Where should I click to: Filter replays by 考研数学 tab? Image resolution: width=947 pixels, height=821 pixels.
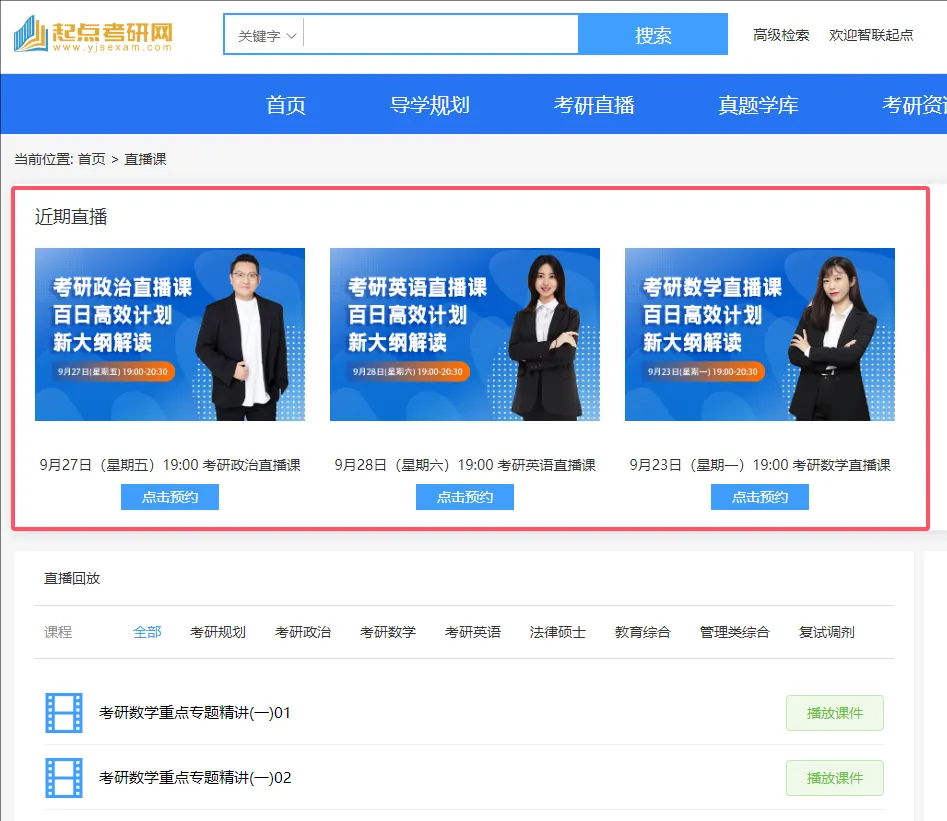pos(388,632)
